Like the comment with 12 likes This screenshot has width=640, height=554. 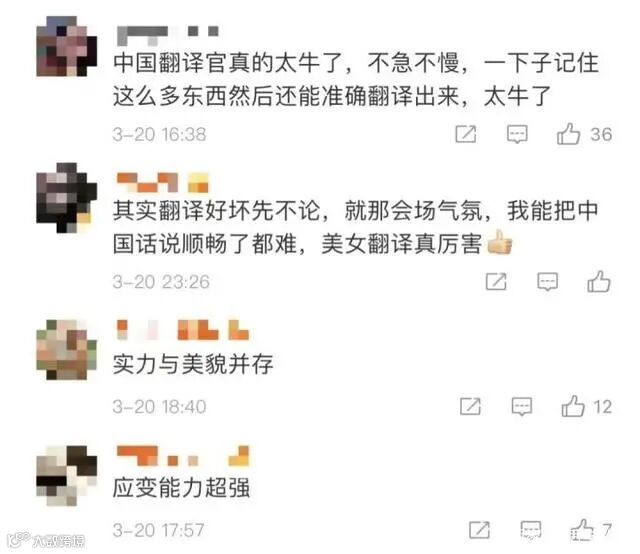tap(573, 406)
